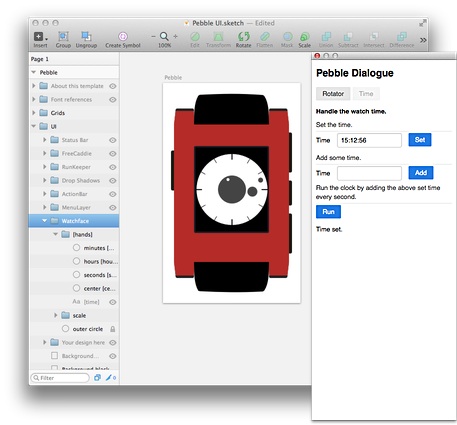The image size is (457, 425).
Task: Click the Create Symbol icon
Action: (x=123, y=36)
